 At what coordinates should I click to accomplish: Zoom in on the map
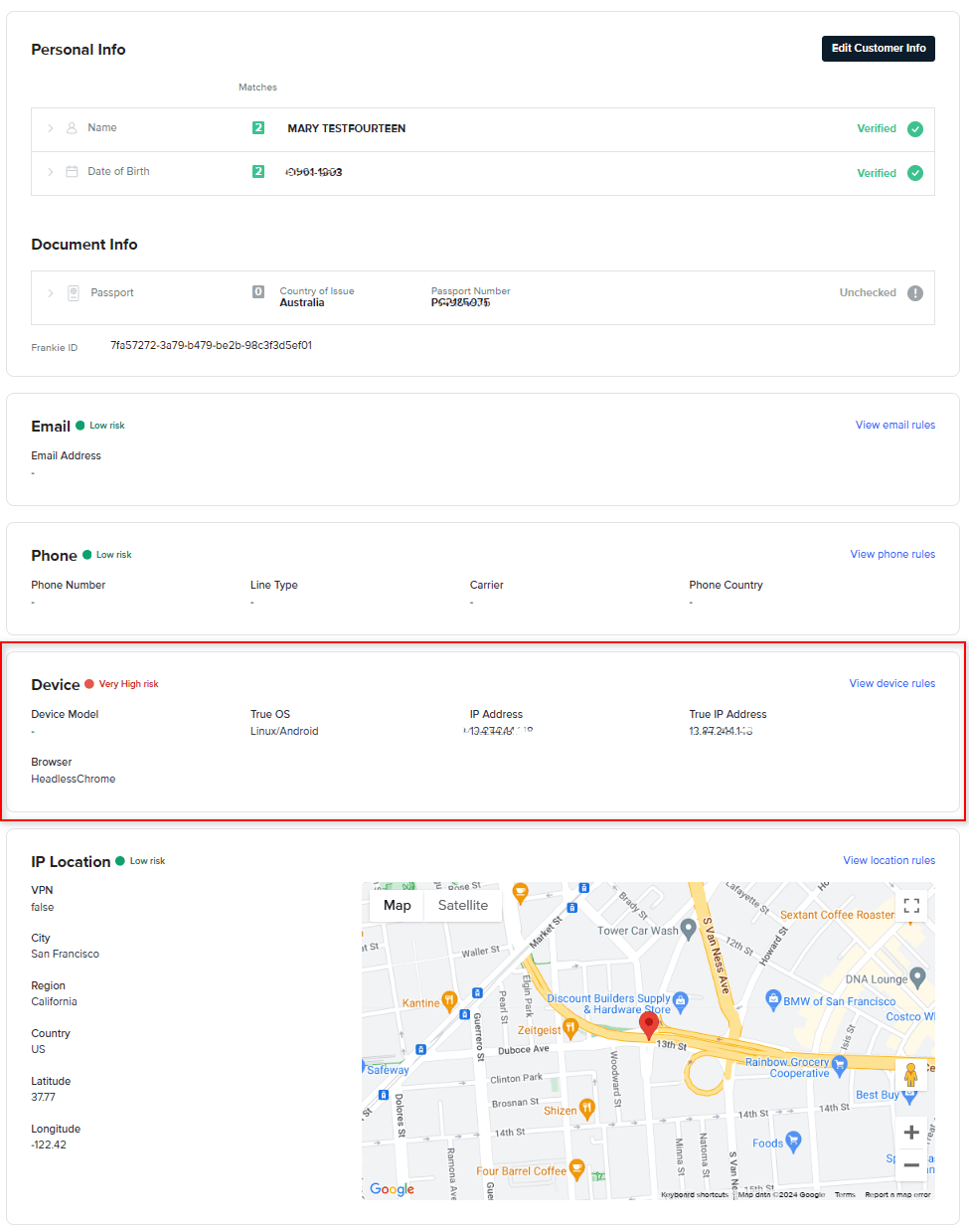[911, 1132]
